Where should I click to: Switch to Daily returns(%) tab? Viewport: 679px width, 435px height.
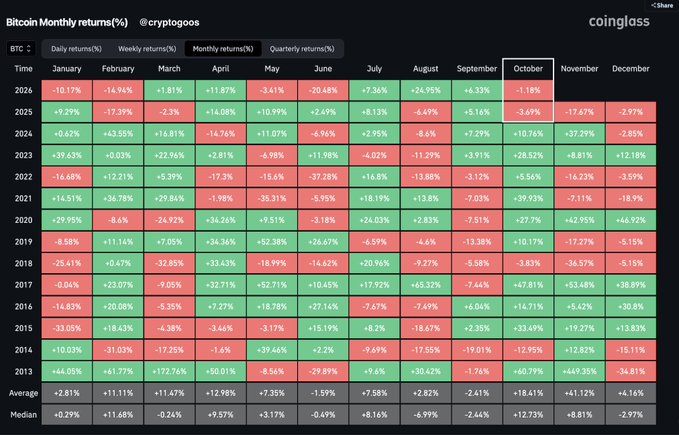76,48
